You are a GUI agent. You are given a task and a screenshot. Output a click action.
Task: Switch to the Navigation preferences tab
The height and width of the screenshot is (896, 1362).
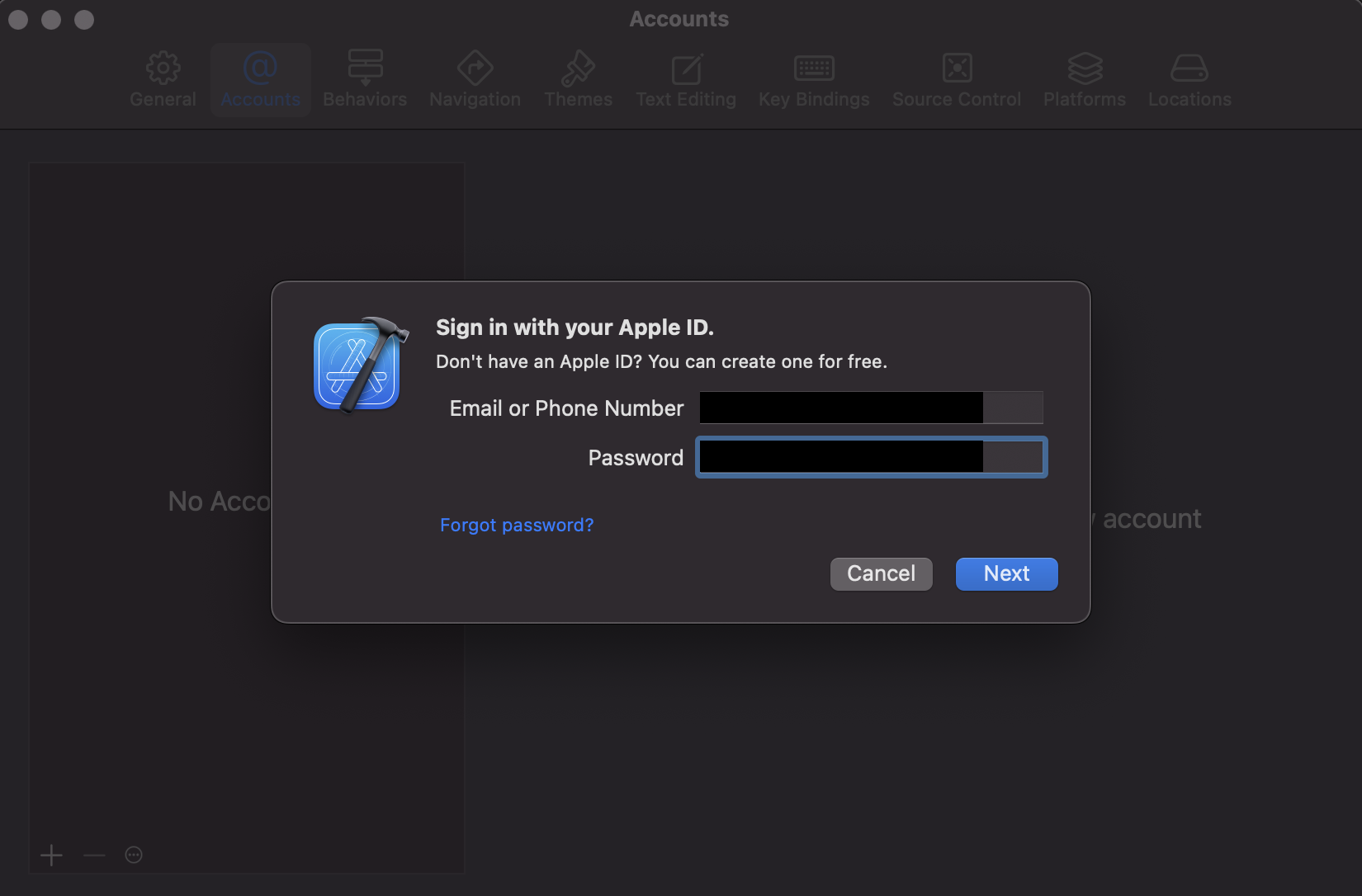pyautogui.click(x=475, y=80)
